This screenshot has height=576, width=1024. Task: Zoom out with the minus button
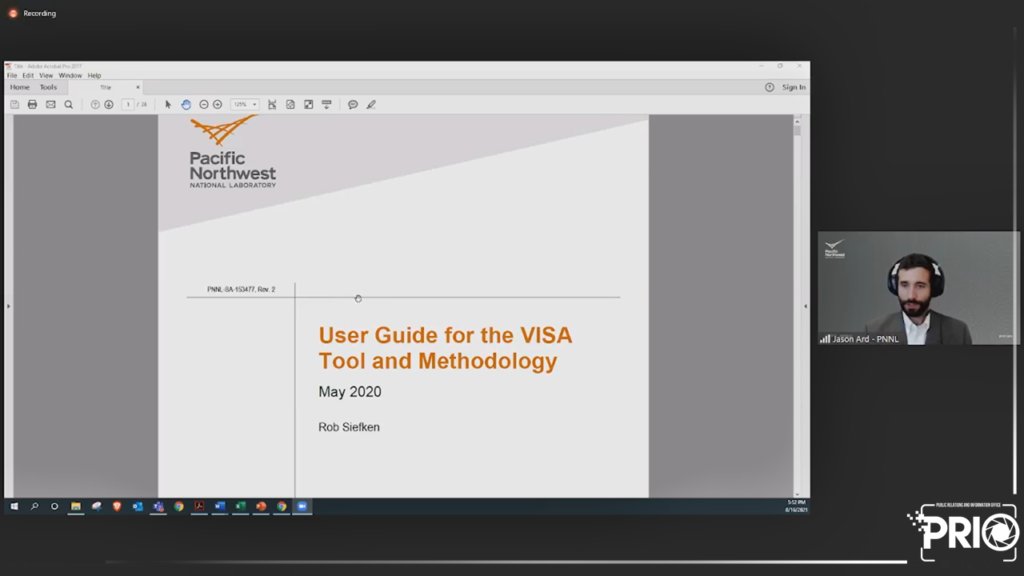point(204,104)
